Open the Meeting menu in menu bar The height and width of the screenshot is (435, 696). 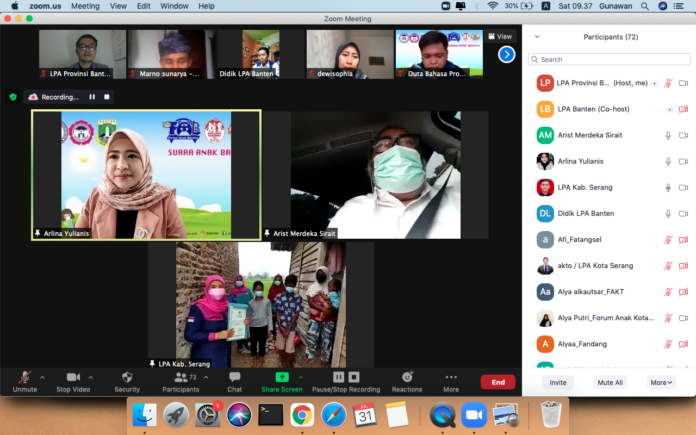click(85, 6)
